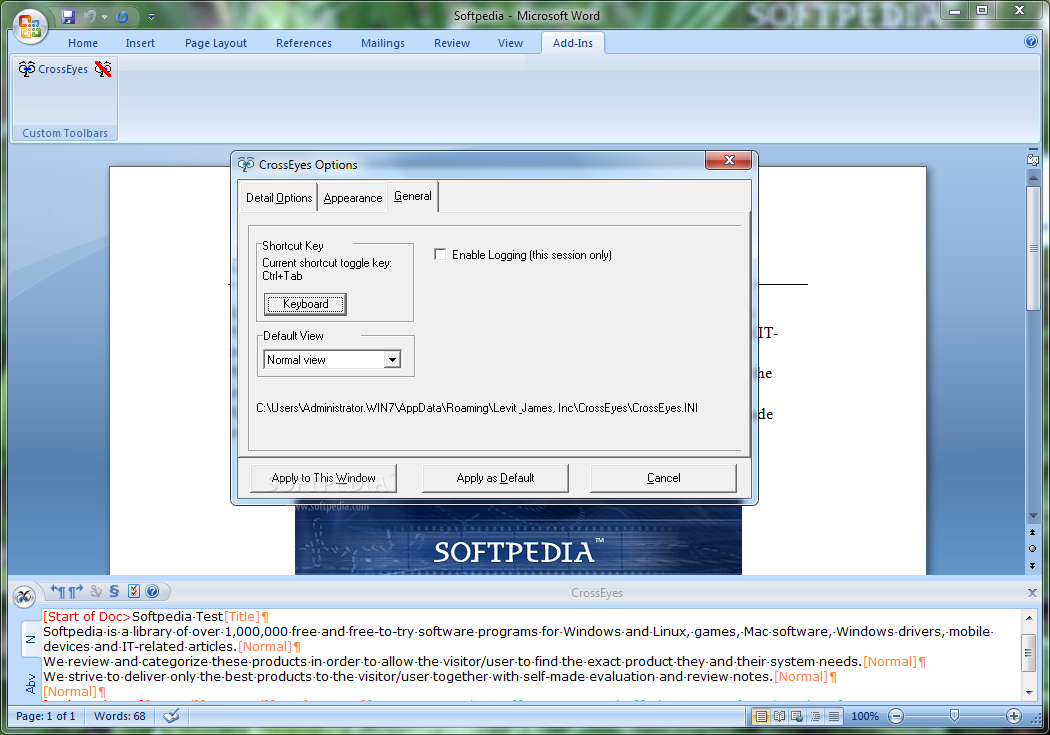Select the General tab in the options dialog

click(412, 196)
